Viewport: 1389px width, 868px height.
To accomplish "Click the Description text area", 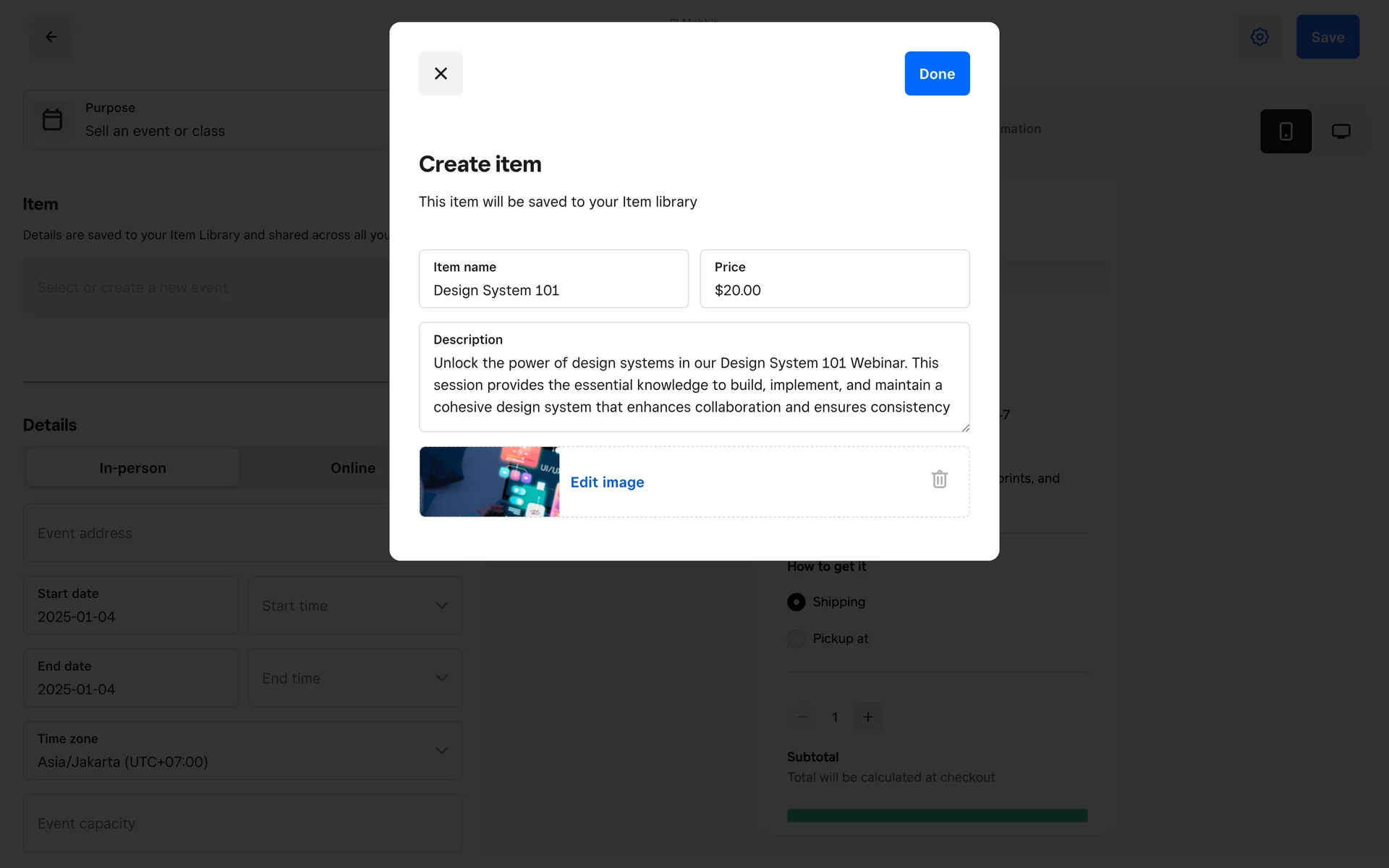I will 693,384.
